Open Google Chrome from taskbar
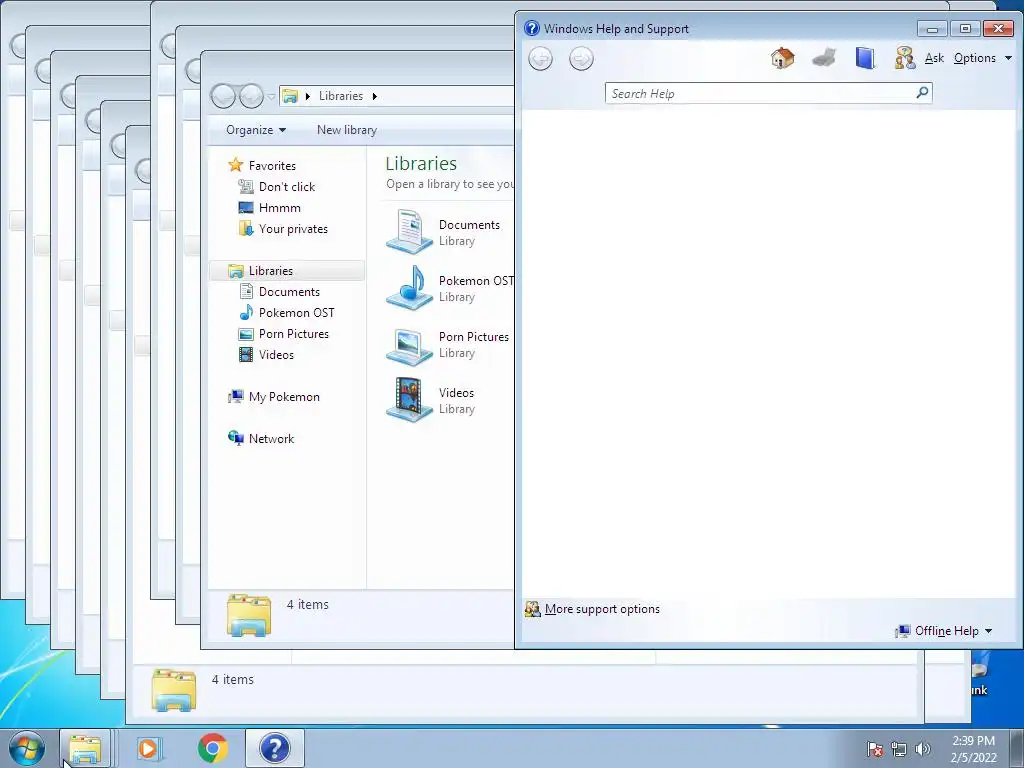Viewport: 1024px width, 768px height. click(213, 748)
